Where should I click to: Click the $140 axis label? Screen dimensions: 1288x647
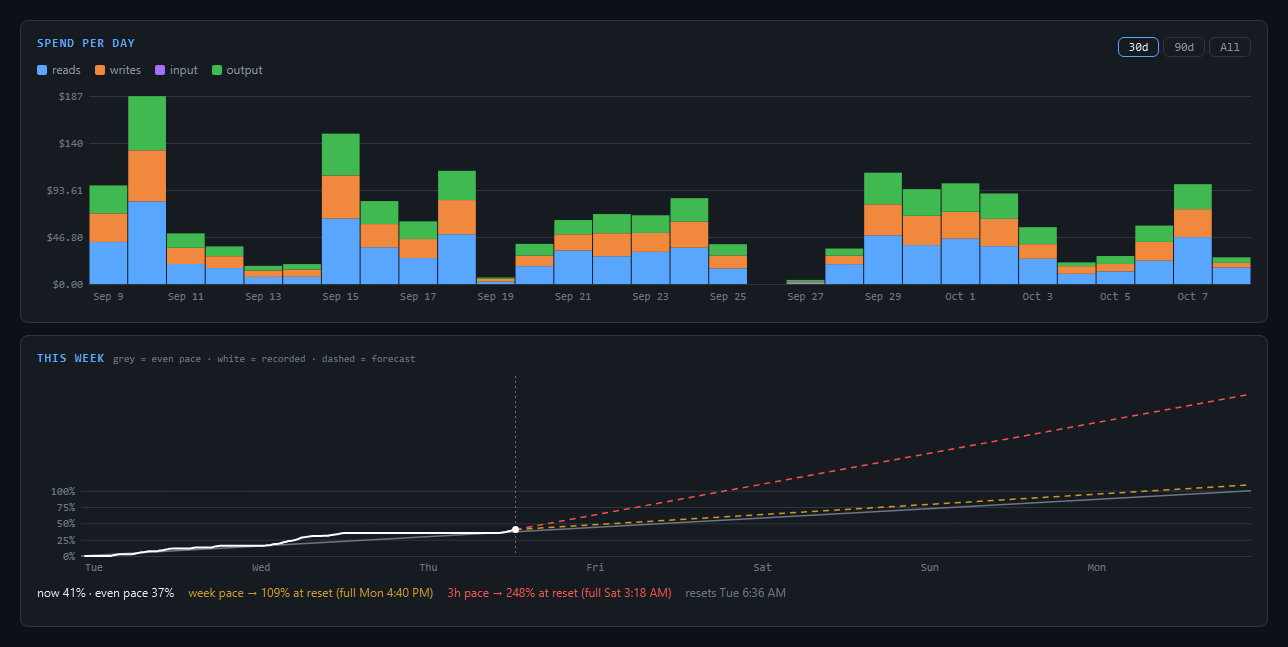tap(70, 143)
